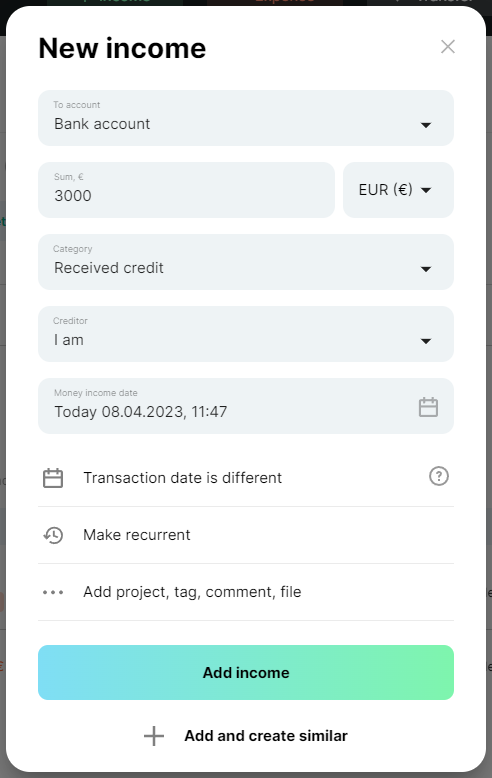Open the EUR (€) currency dropdown
The height and width of the screenshot is (778, 492).
click(398, 190)
